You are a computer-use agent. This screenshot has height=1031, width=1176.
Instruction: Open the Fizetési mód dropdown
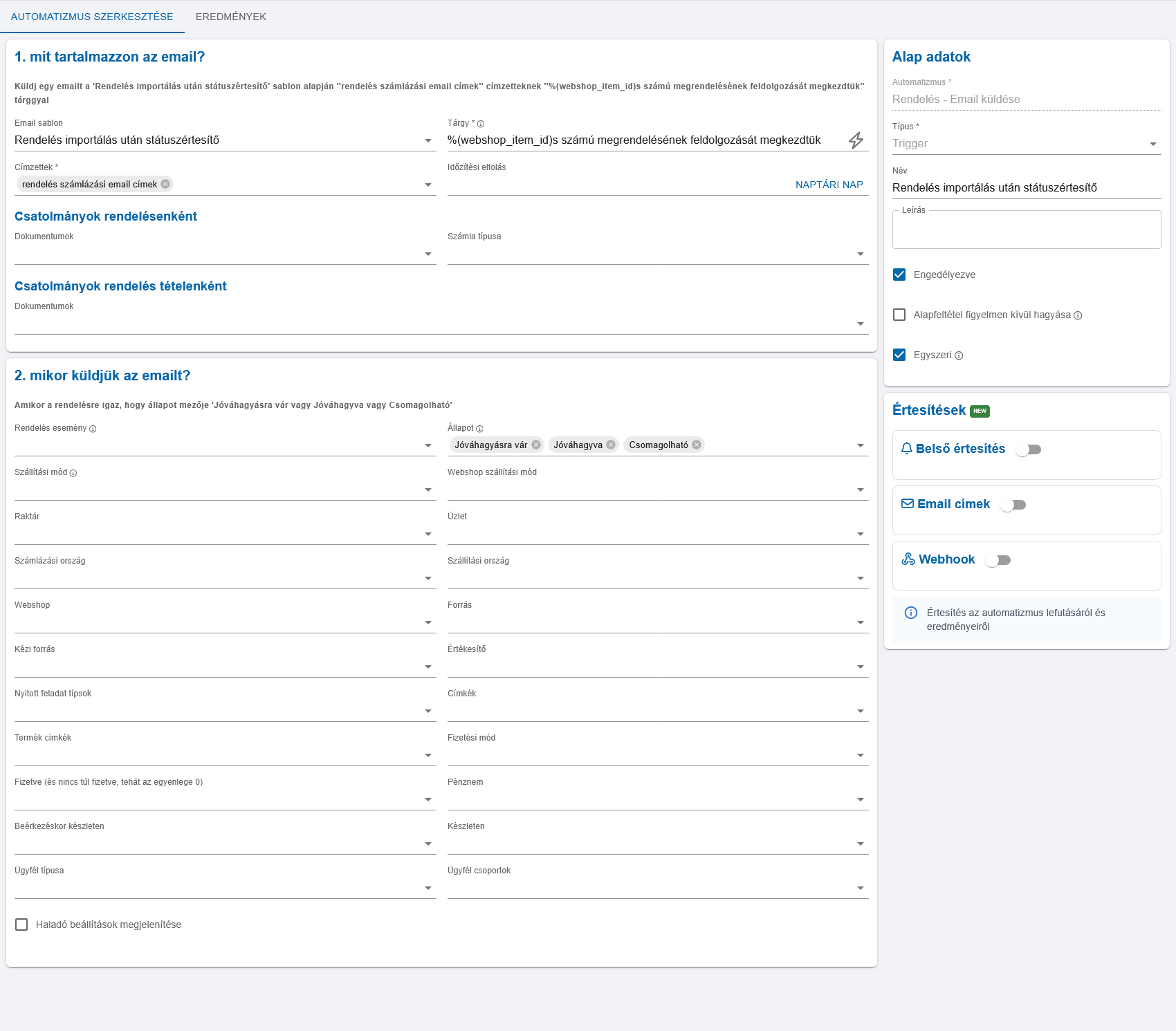click(658, 755)
